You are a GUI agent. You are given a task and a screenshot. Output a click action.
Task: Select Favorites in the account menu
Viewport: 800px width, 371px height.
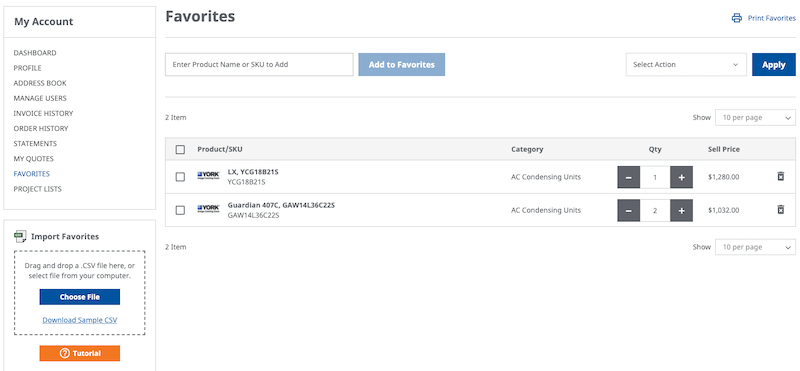pyautogui.click(x=32, y=174)
